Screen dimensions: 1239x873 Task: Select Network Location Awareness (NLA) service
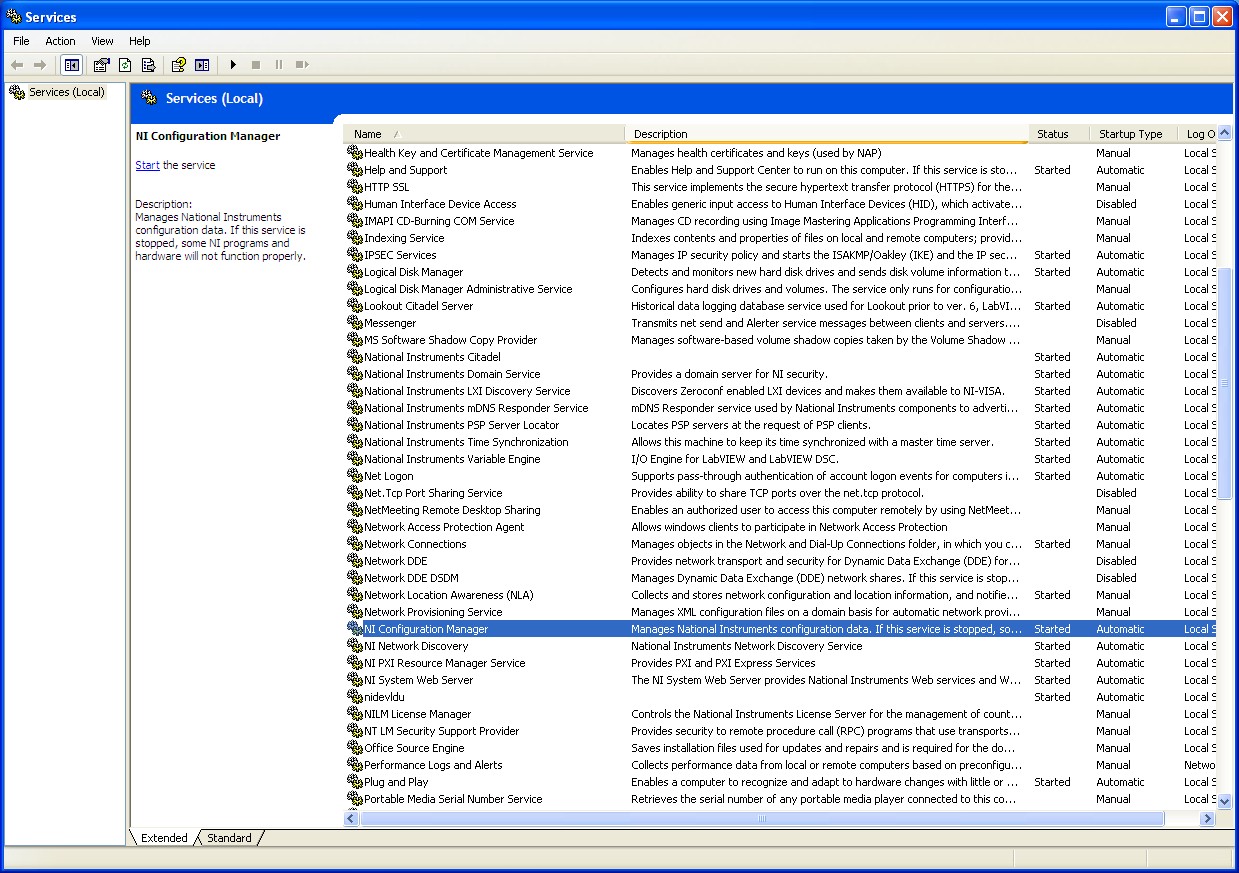[x=449, y=595]
